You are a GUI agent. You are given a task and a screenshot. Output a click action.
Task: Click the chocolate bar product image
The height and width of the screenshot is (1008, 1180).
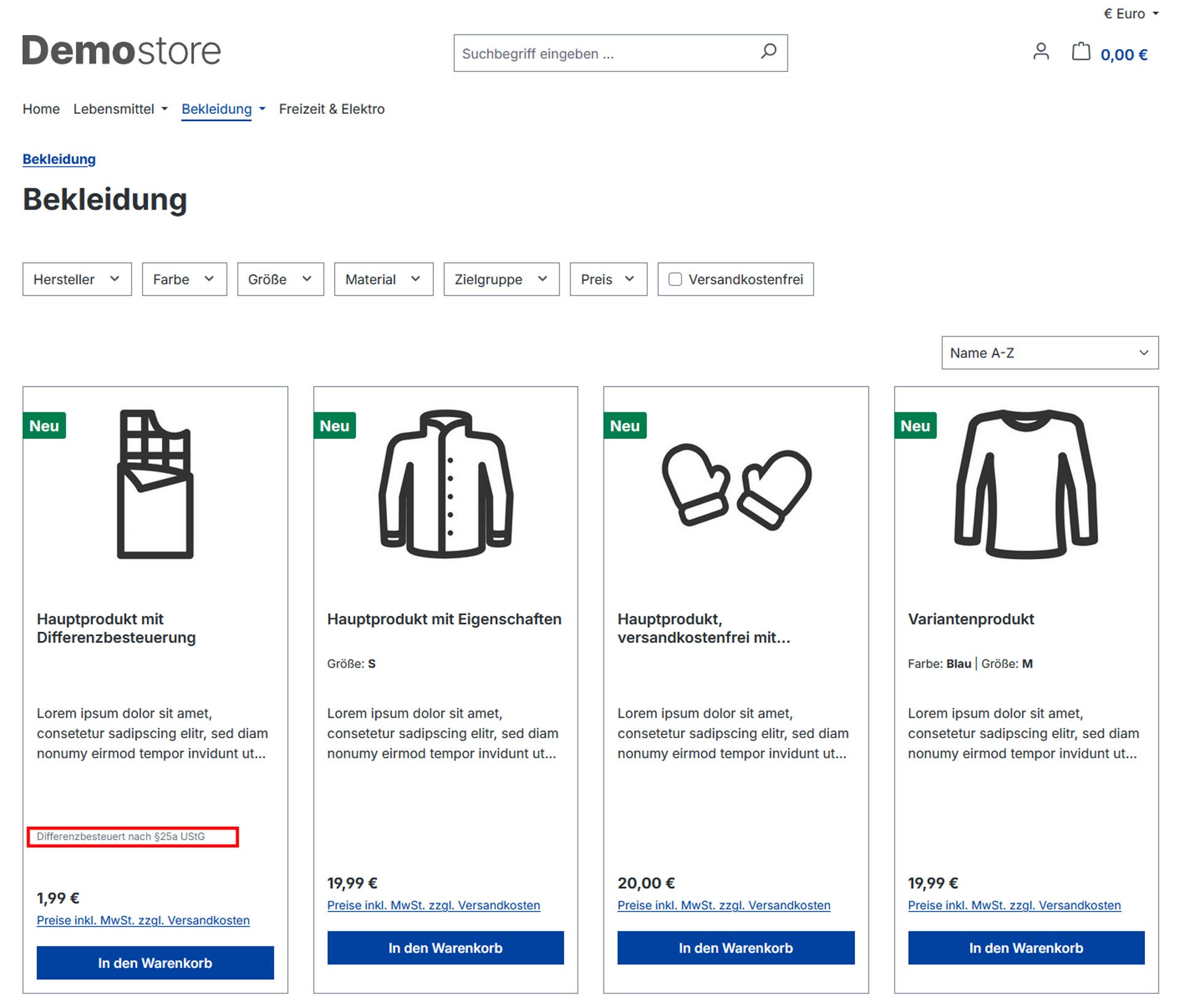[155, 484]
